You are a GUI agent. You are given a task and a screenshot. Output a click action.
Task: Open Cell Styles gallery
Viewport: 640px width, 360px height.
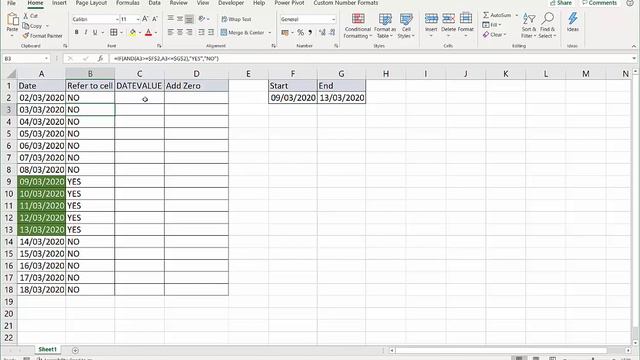pos(406,25)
